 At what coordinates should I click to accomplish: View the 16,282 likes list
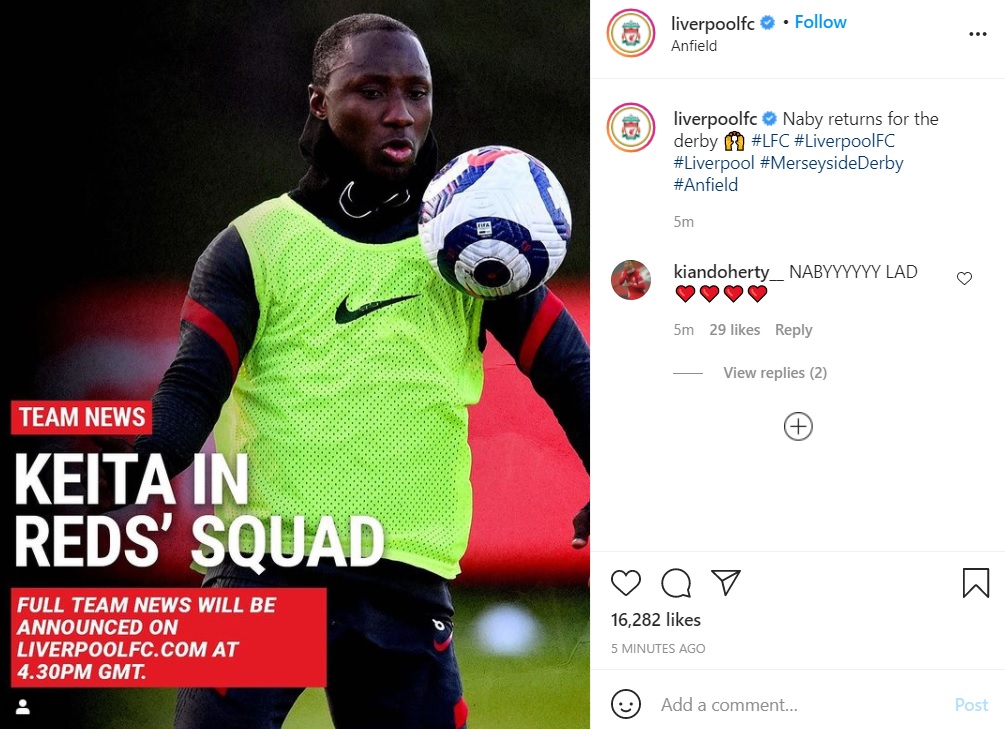[x=656, y=620]
